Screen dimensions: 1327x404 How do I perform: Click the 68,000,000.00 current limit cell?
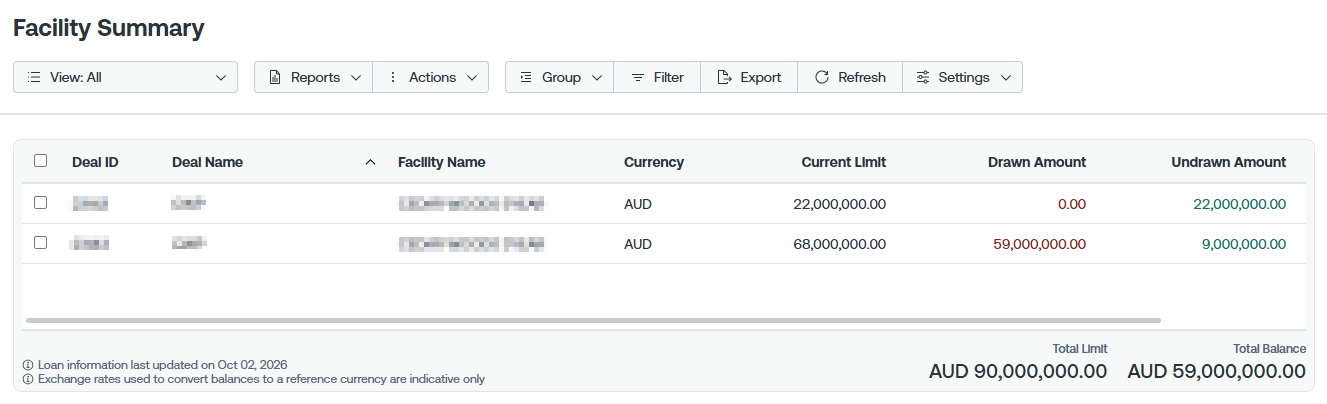[x=839, y=244]
